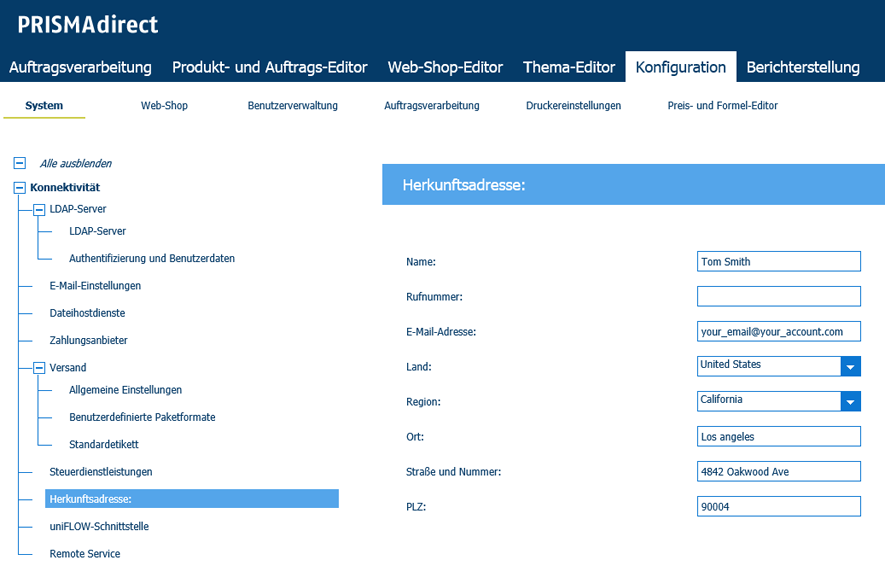
Task: Click the Straße und Nummer field
Action: (778, 471)
